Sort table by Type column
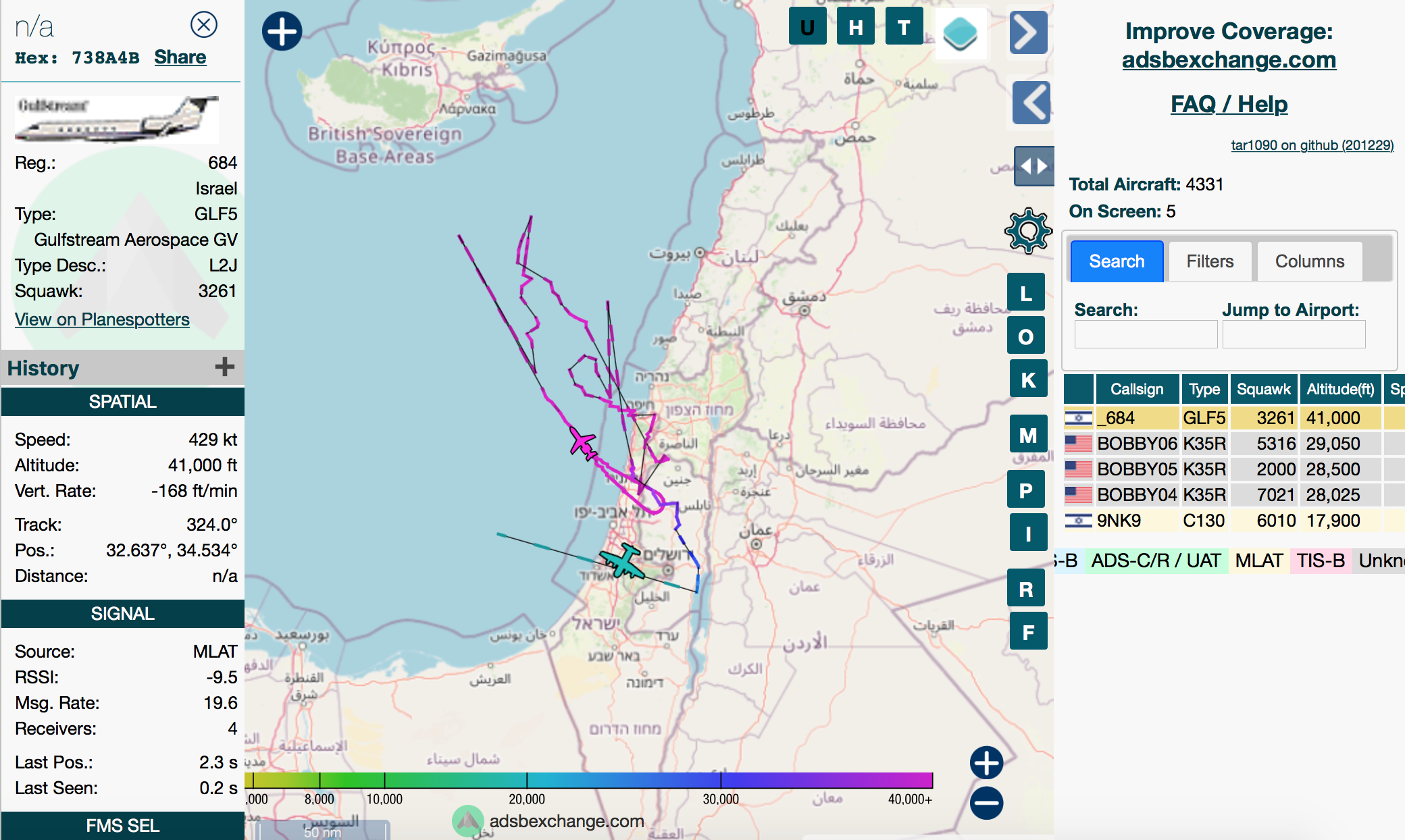Viewport: 1405px width, 840px height. [1204, 389]
